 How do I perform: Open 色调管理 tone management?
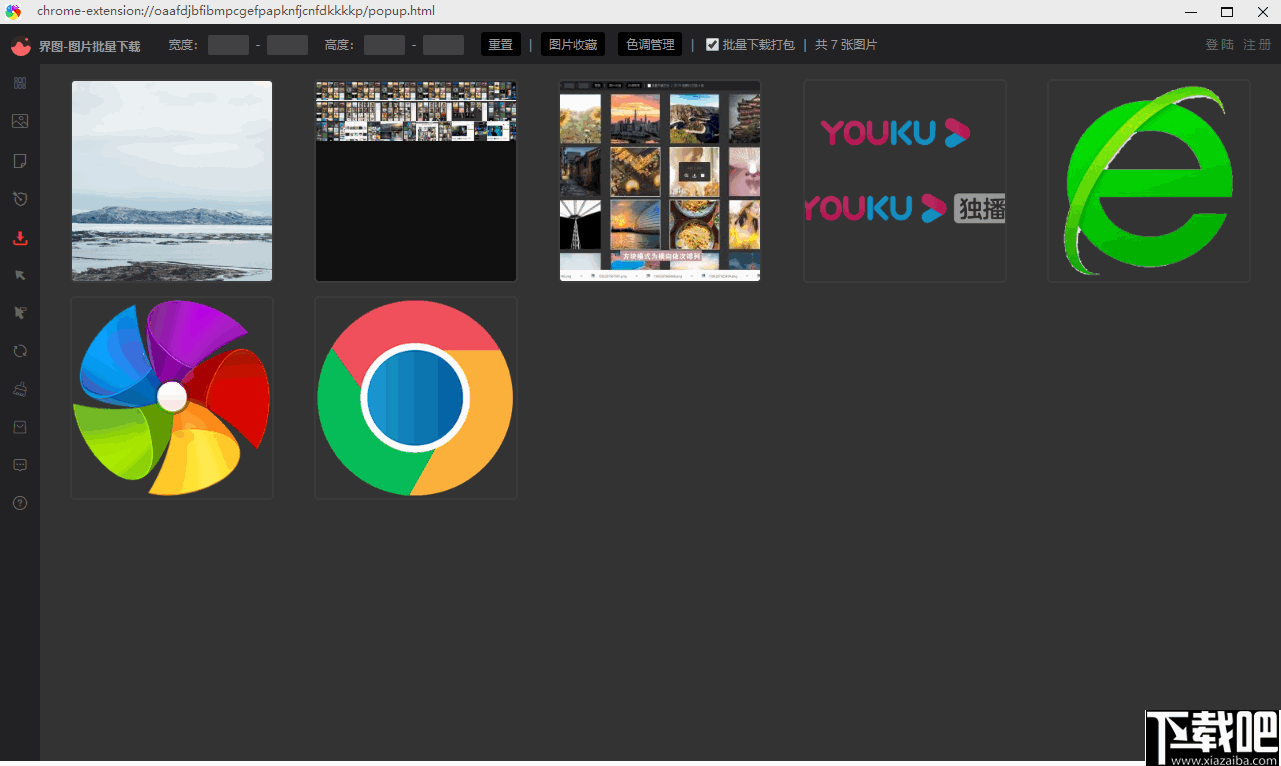(650, 45)
